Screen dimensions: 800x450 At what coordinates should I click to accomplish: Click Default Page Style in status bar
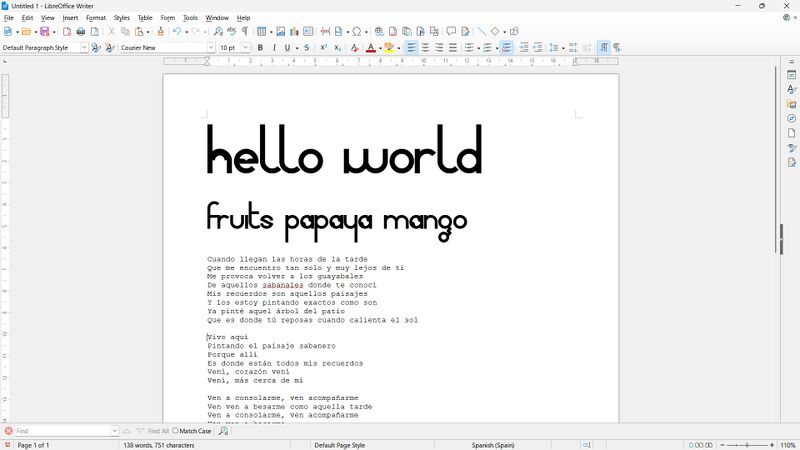coord(339,445)
